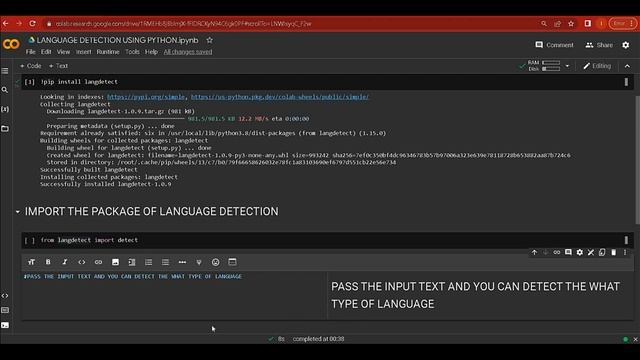The height and width of the screenshot is (360, 640).
Task: Apply italic formatting in markdown toolbar
Action: point(64,262)
